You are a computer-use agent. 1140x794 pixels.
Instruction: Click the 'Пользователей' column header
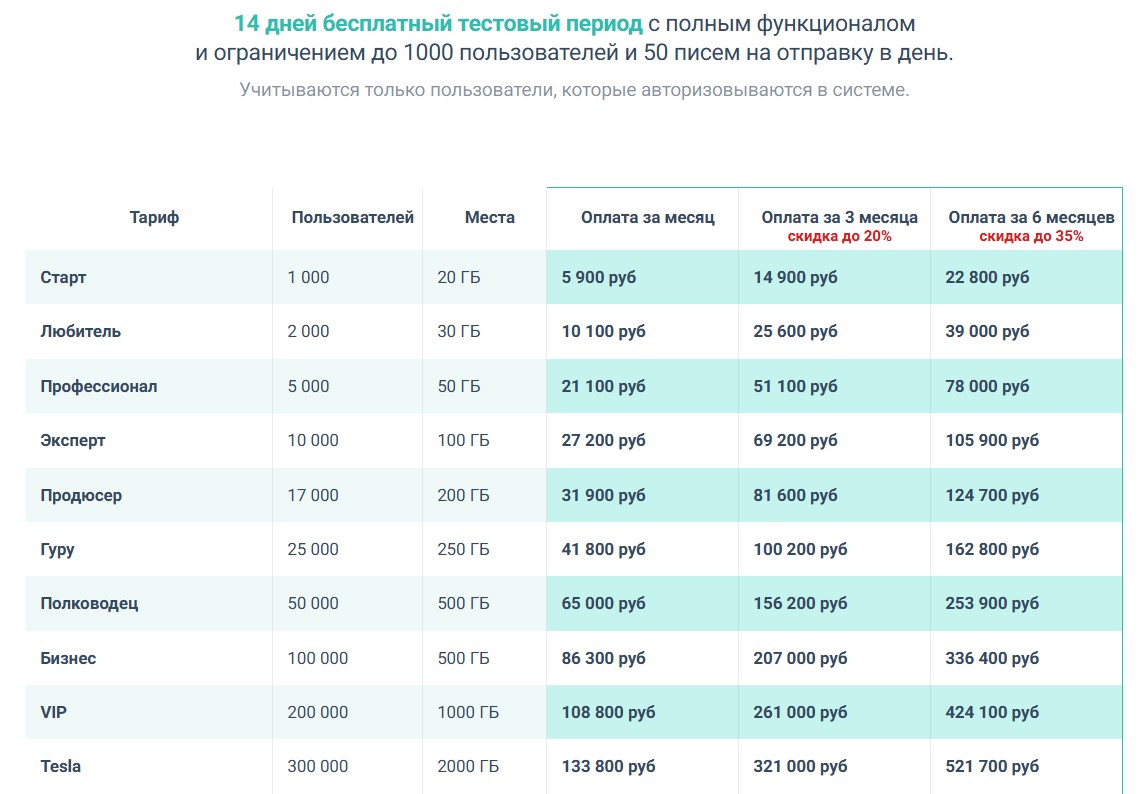[x=352, y=217]
